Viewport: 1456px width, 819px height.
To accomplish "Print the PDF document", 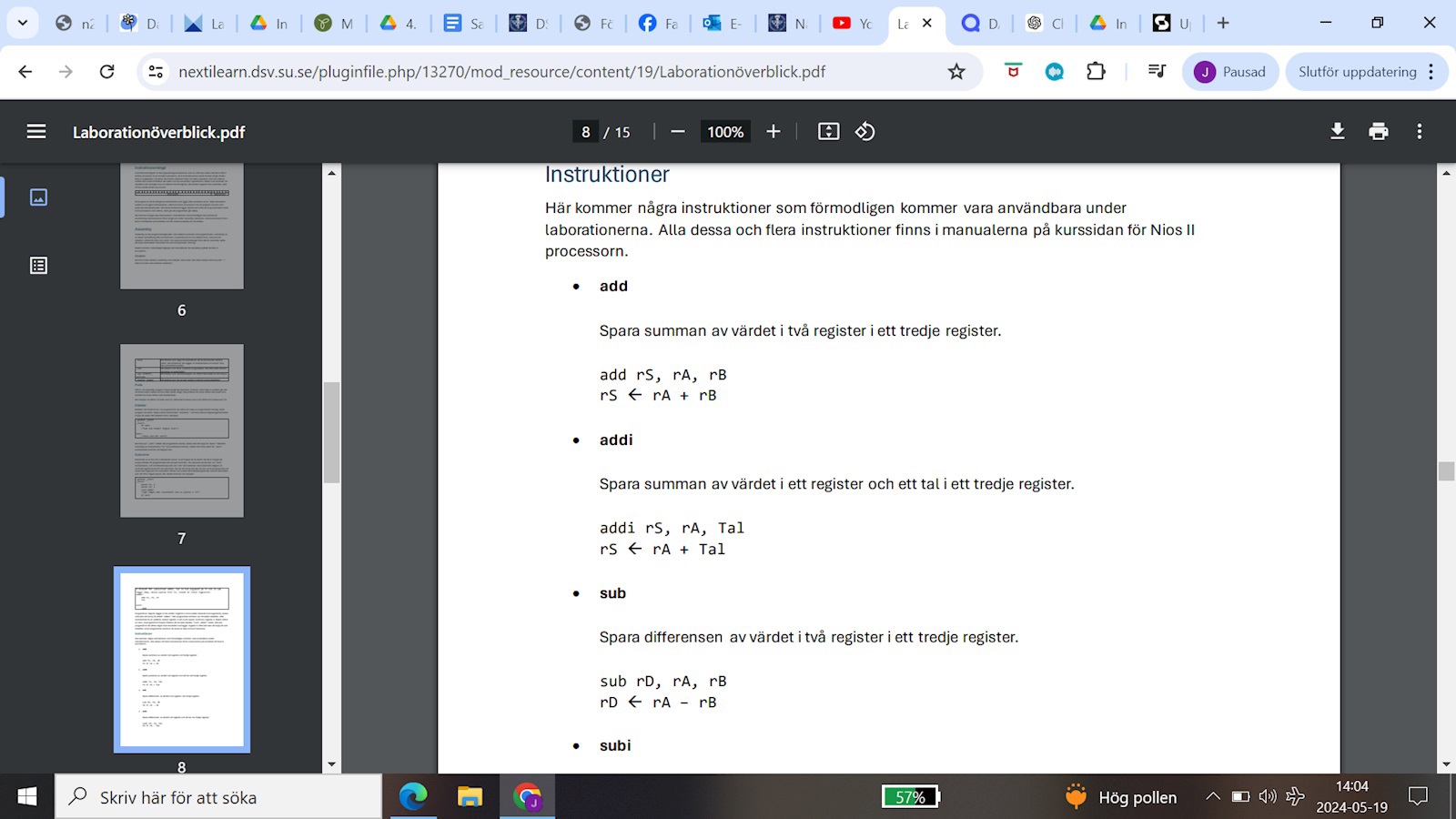I will 1378,132.
